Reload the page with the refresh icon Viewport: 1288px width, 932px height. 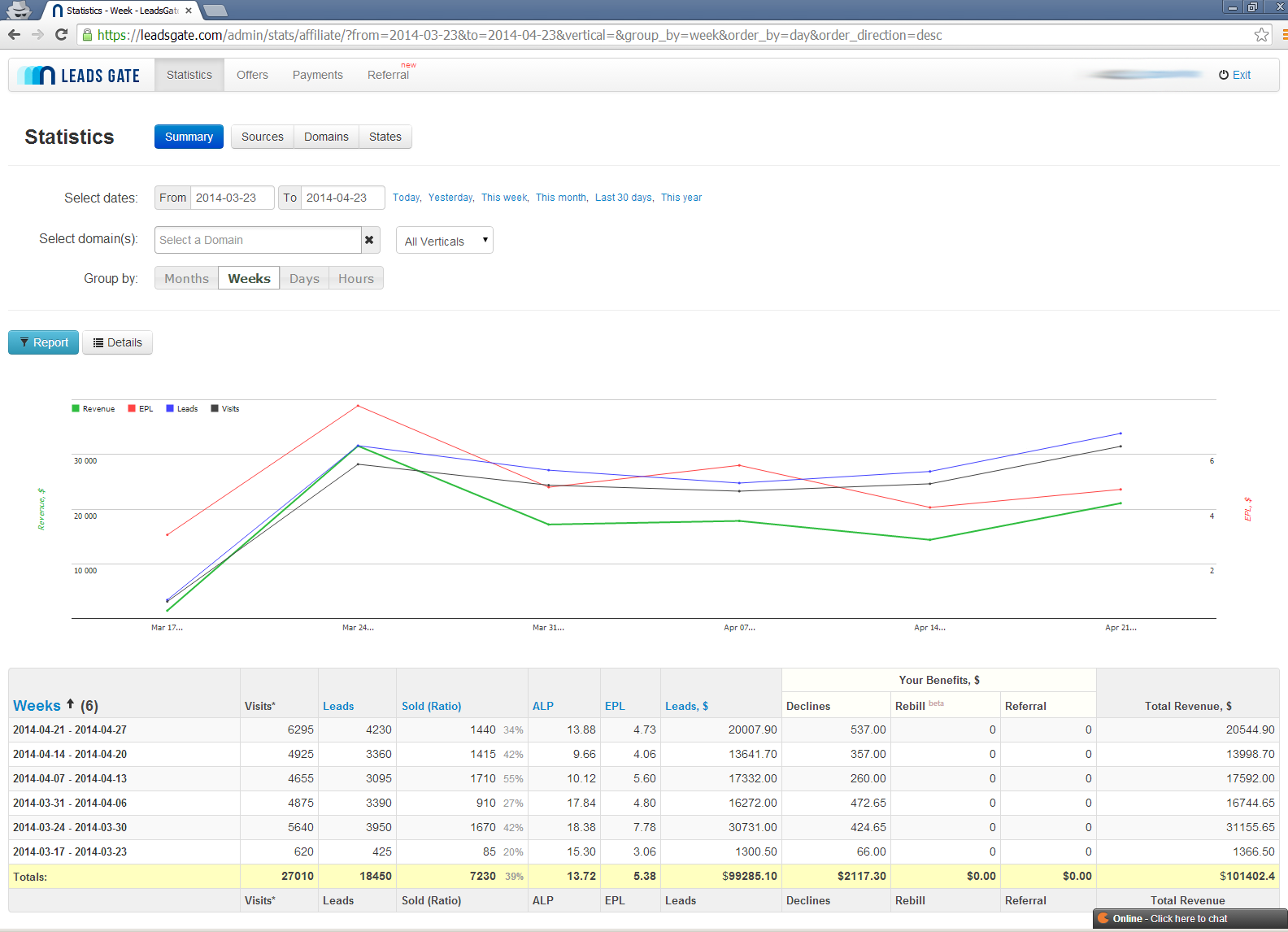[61, 35]
